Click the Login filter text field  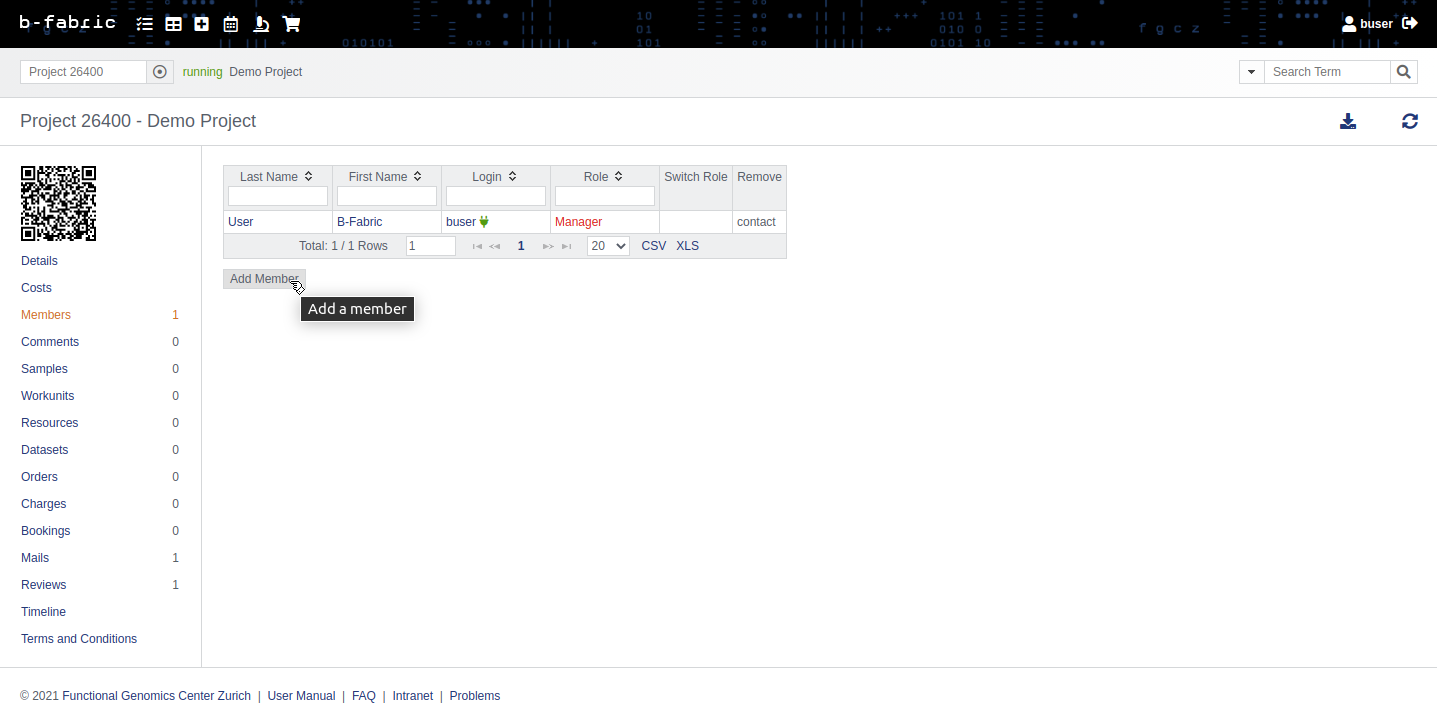coord(496,196)
